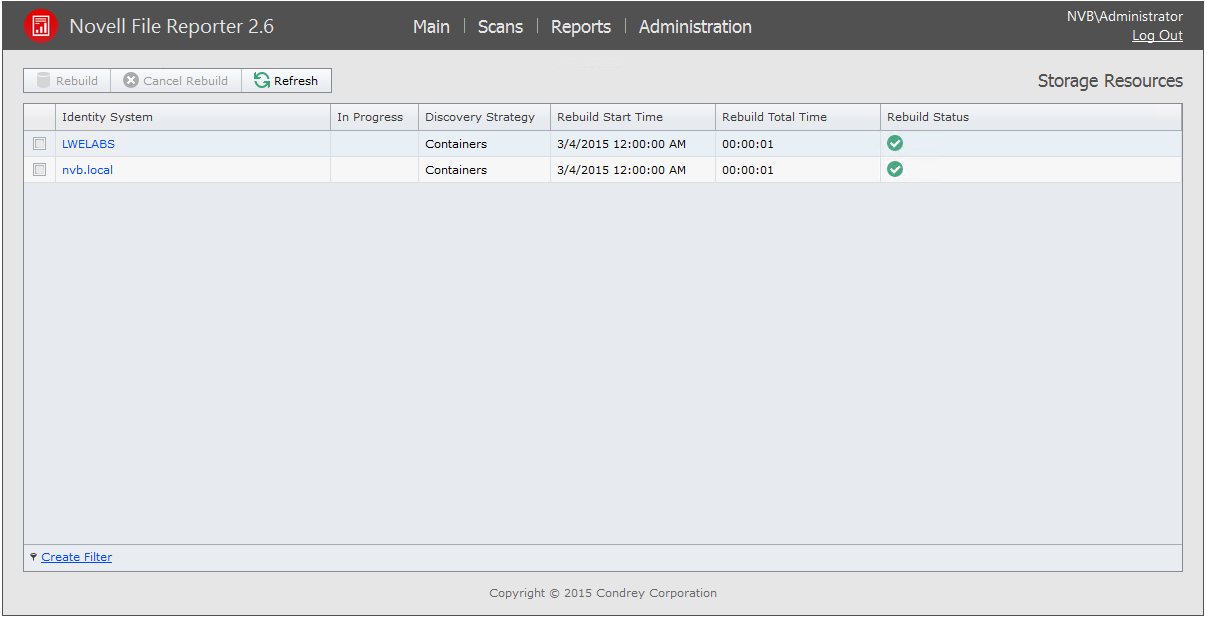The height and width of the screenshot is (618, 1207).
Task: Open the Administration menu
Action: pos(695,27)
